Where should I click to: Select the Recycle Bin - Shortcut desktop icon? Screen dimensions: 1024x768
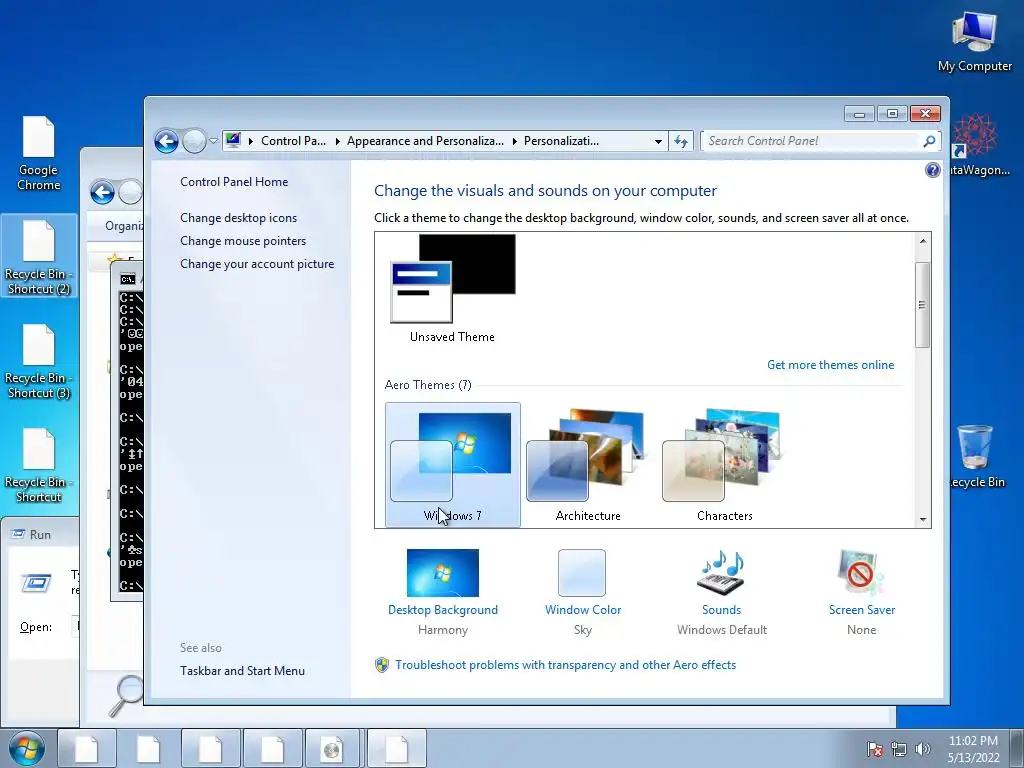(x=39, y=465)
